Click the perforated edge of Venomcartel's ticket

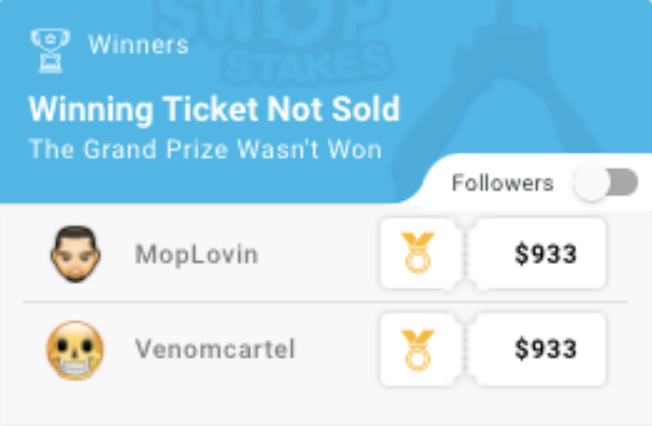coord(465,349)
